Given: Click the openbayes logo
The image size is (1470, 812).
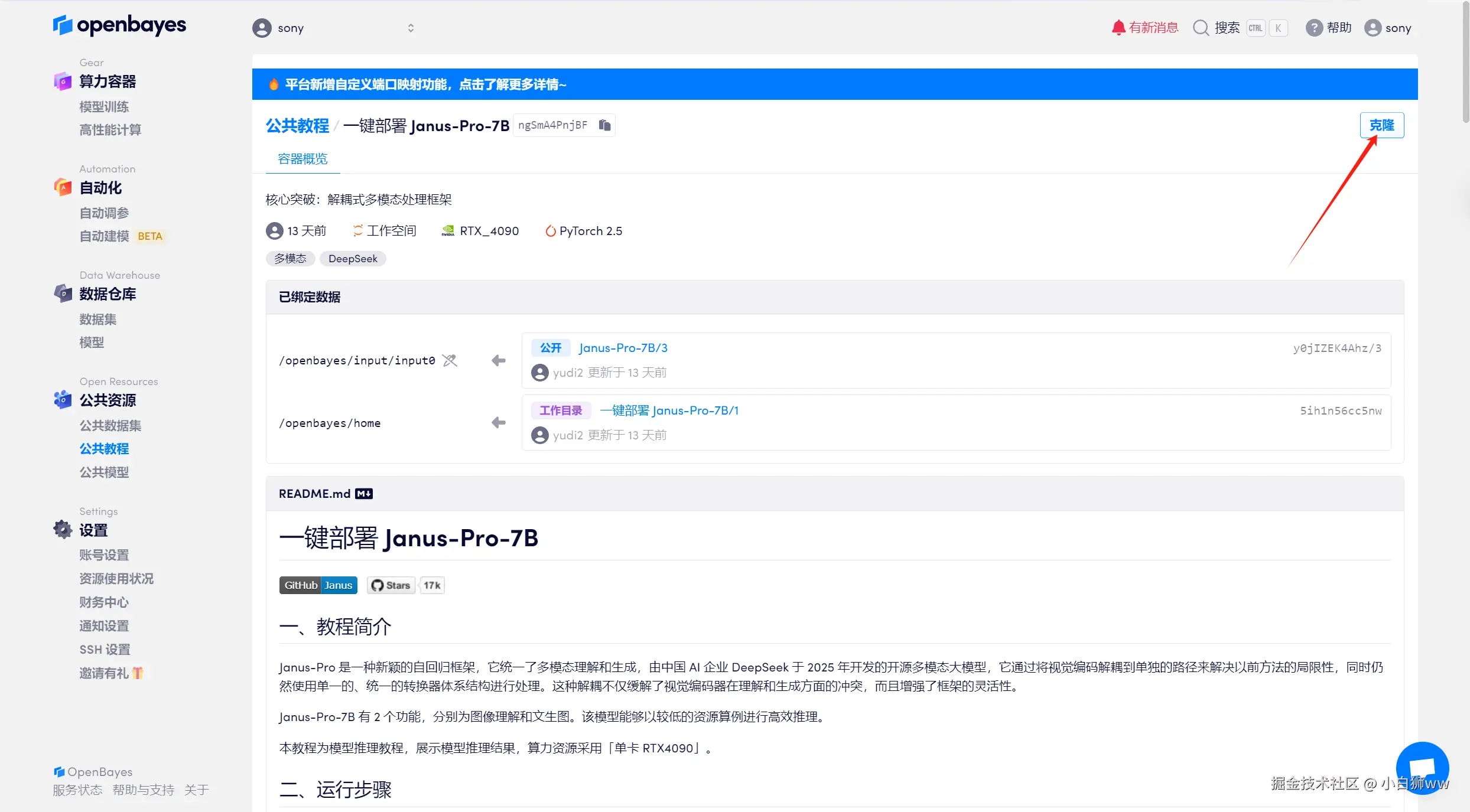Looking at the screenshot, I should pos(119,25).
